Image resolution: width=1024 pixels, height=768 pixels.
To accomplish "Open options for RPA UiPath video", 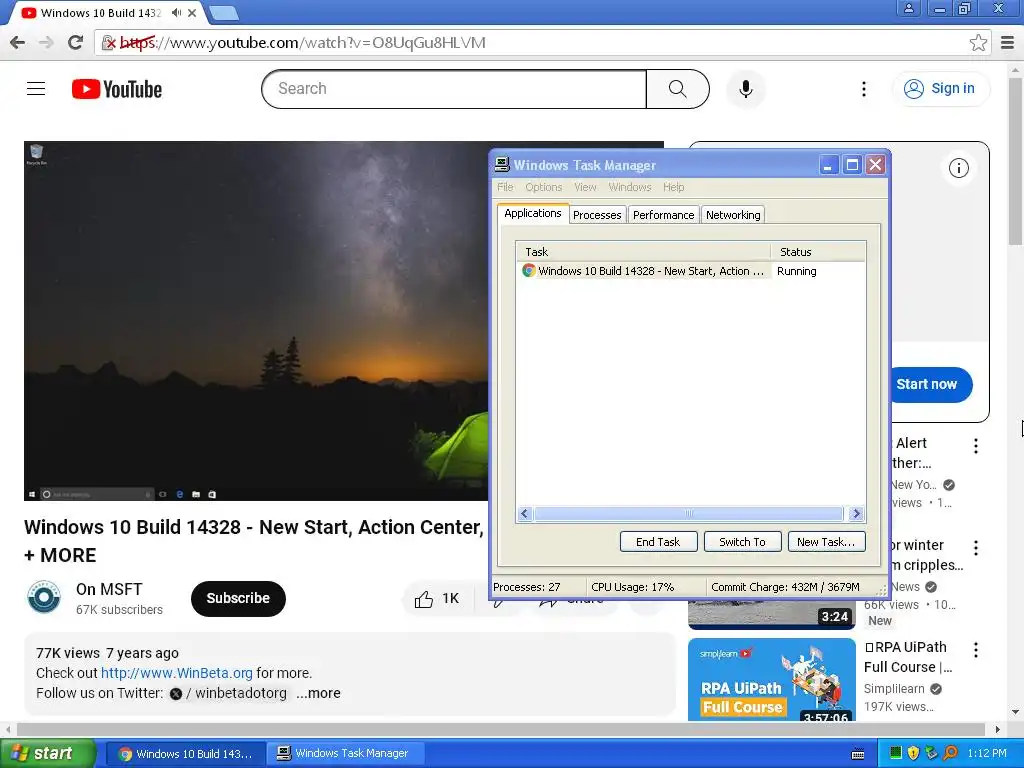I will (x=976, y=650).
